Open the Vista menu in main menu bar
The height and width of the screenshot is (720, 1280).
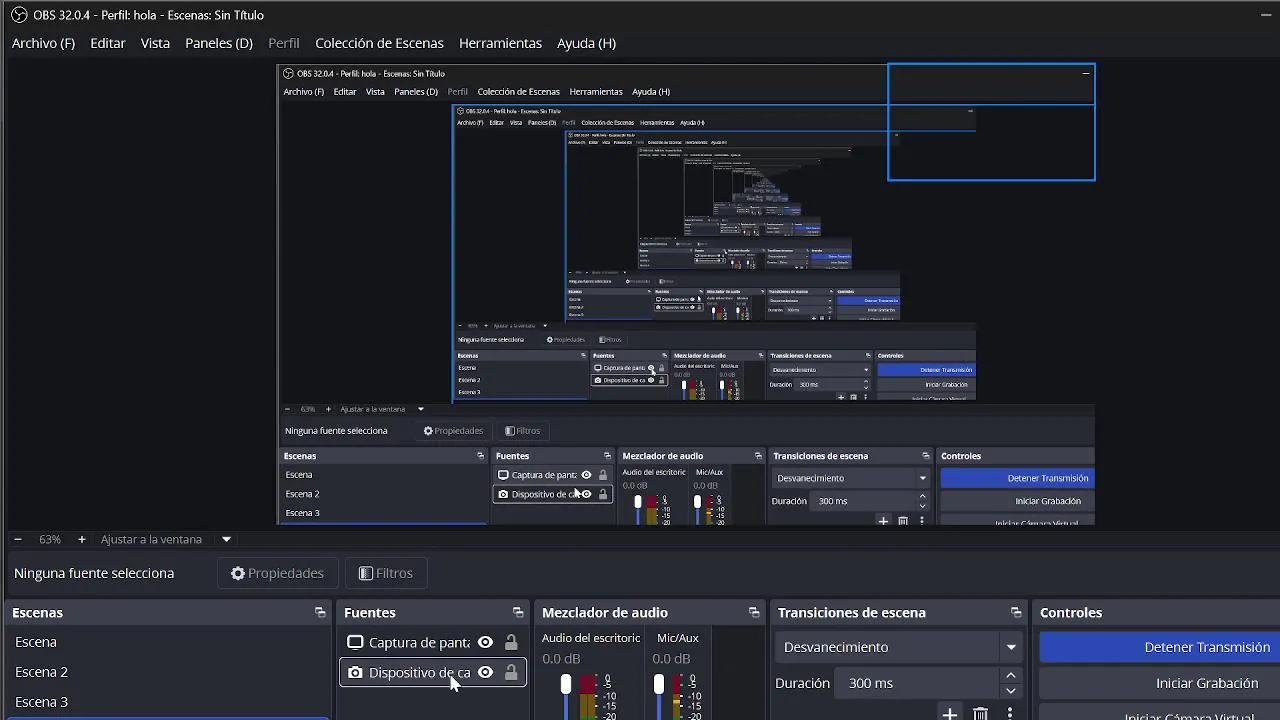[155, 43]
